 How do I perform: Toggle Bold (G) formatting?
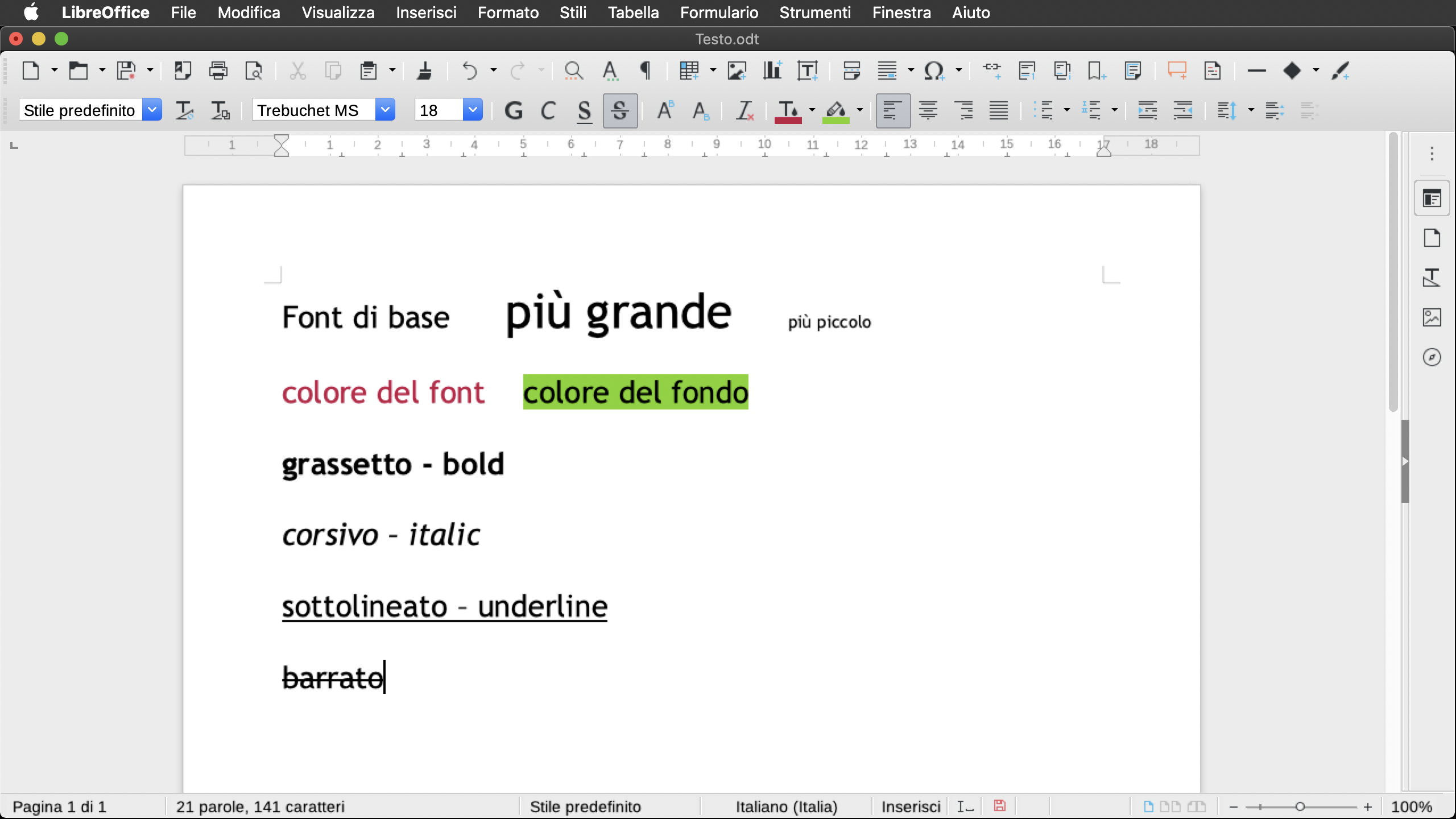pos(513,110)
